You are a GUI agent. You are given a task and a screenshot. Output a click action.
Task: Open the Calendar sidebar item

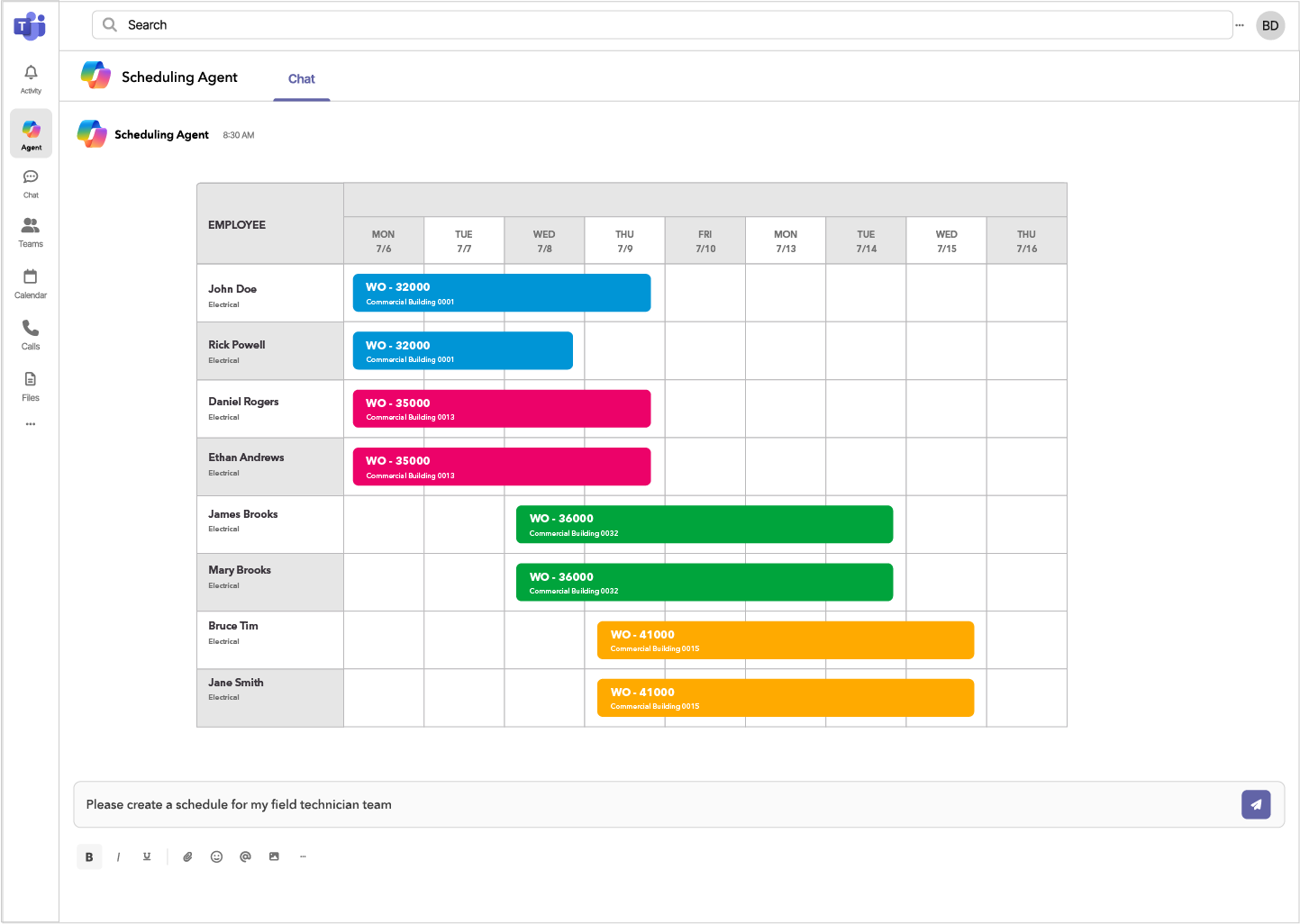pos(31,284)
